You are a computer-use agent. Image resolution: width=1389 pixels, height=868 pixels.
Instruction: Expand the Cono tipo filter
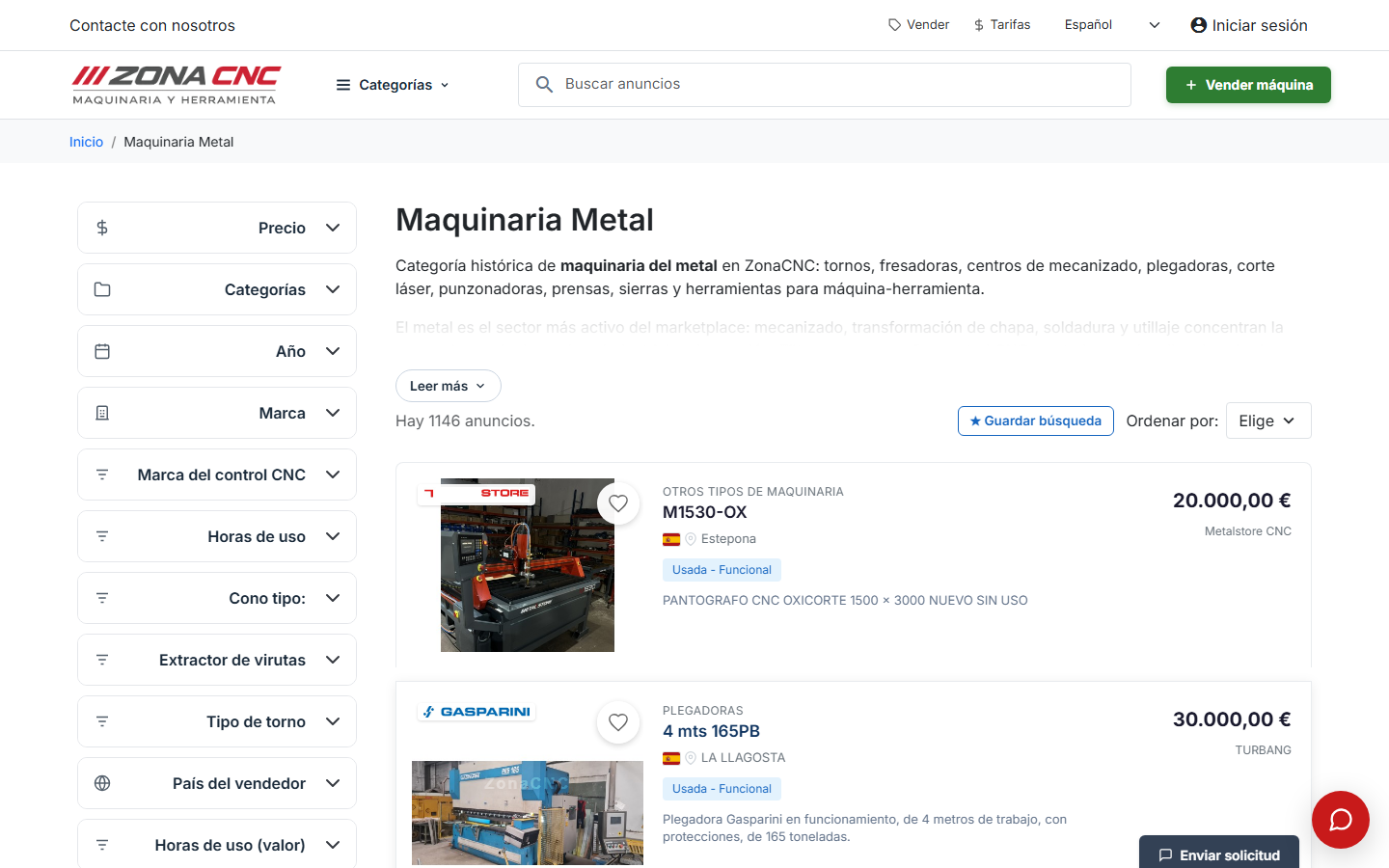point(217,598)
